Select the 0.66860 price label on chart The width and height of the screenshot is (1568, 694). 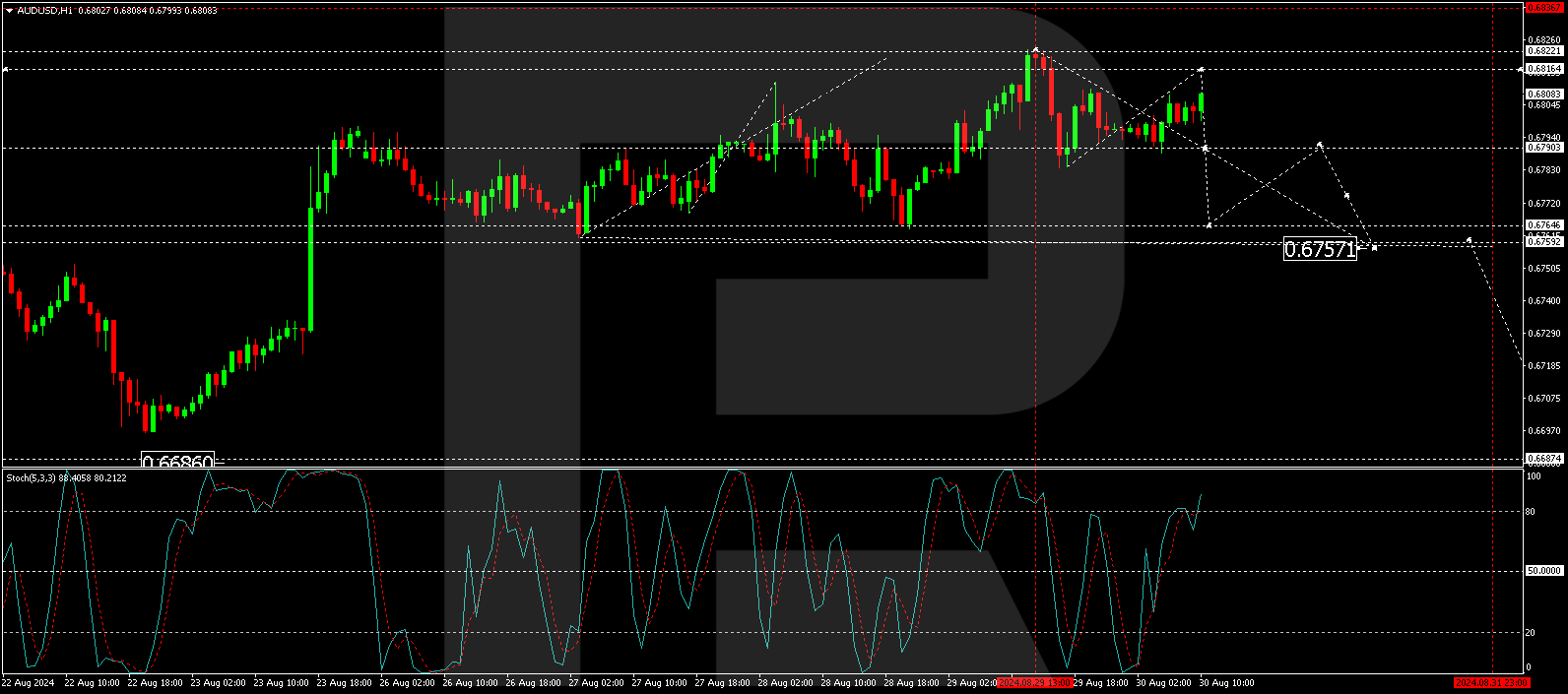pos(177,461)
